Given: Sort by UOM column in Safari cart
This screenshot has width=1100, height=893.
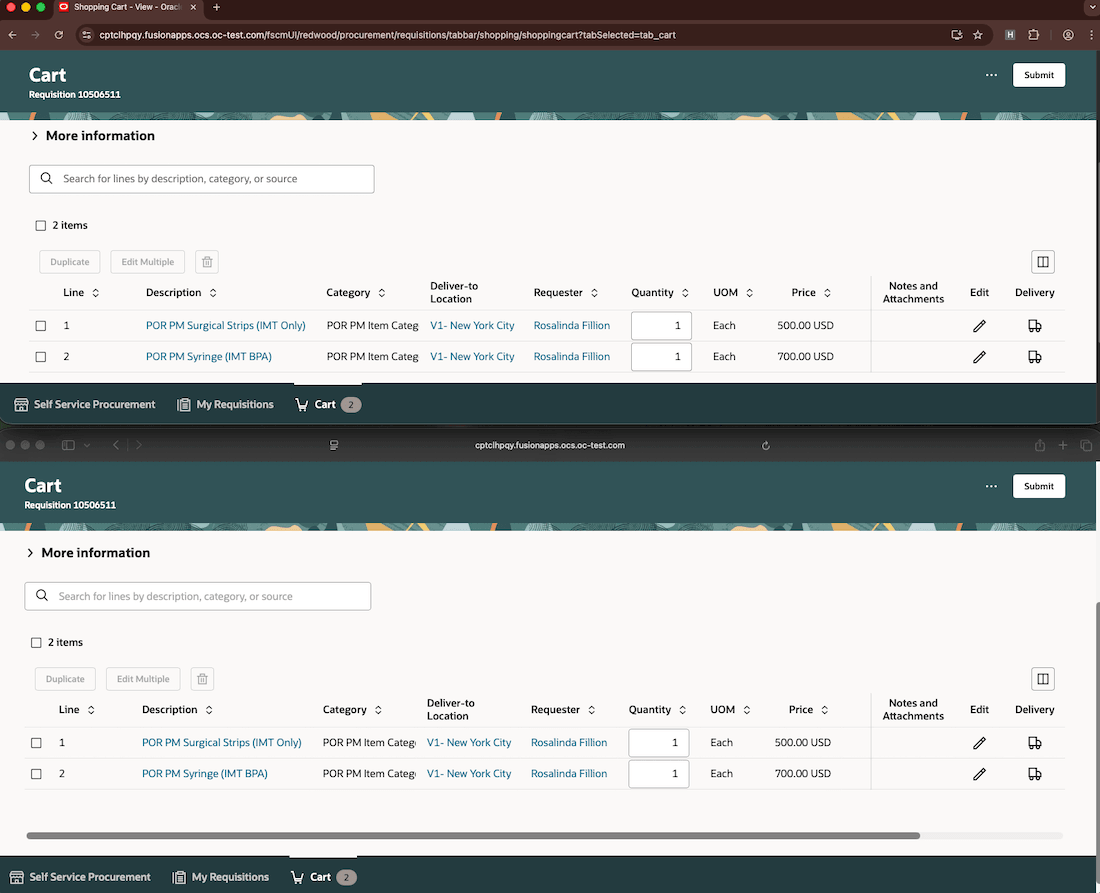Looking at the screenshot, I should point(746,710).
